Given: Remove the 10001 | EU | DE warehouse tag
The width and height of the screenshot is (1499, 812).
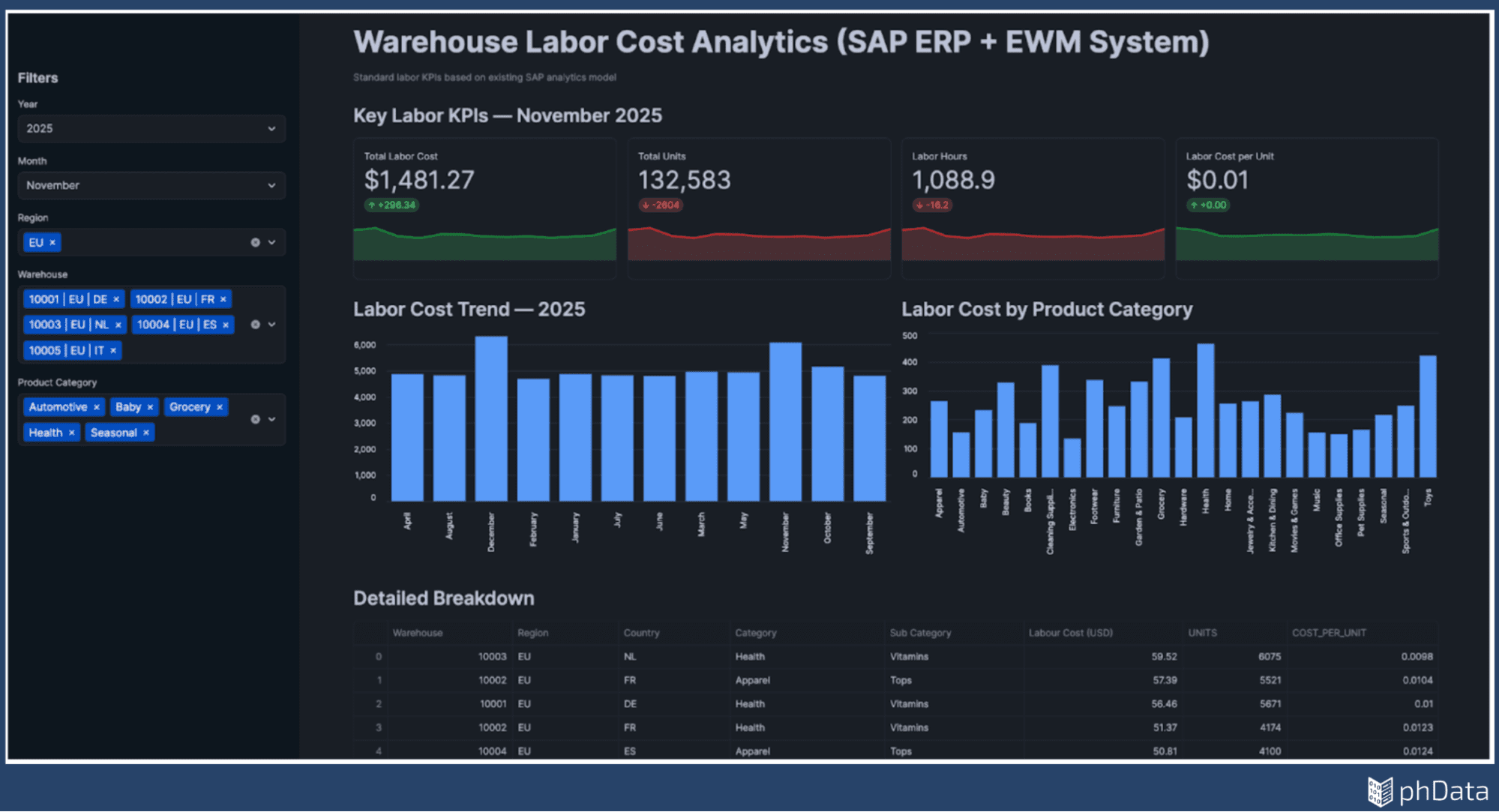Looking at the screenshot, I should pyautogui.click(x=116, y=299).
